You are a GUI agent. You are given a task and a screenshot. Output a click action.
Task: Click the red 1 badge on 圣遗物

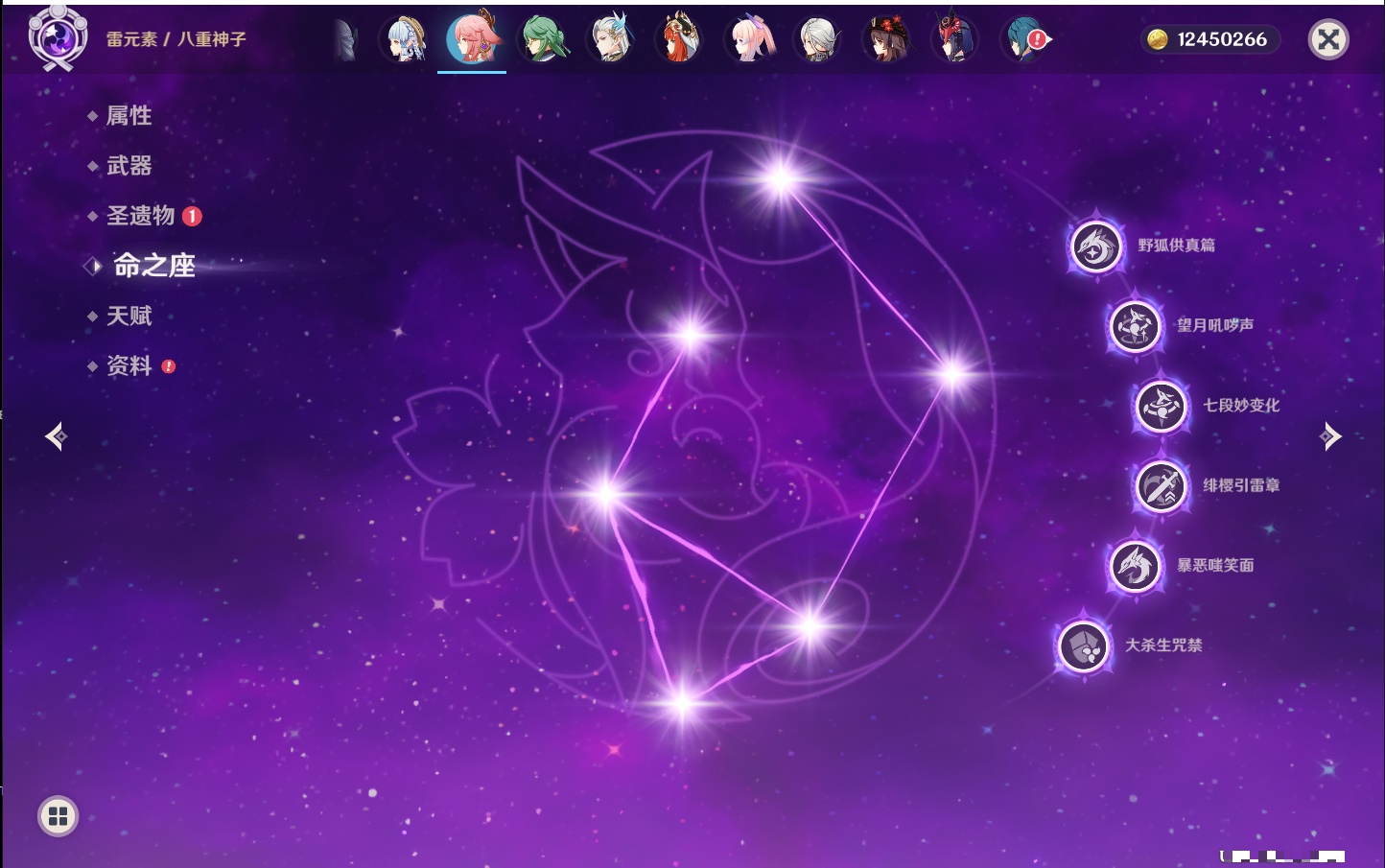pyautogui.click(x=192, y=216)
